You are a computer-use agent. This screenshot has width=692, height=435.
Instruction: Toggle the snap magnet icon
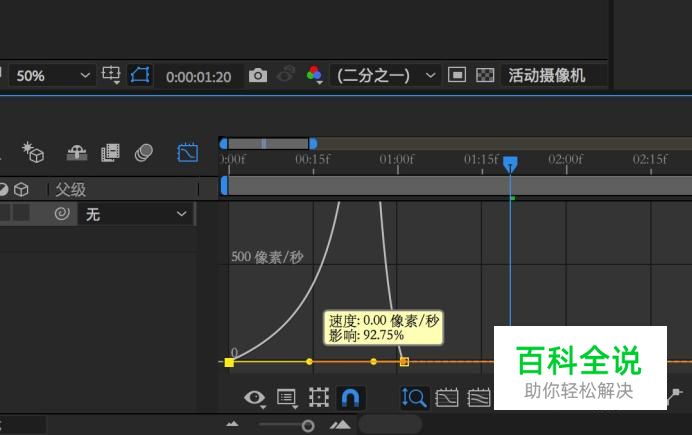350,398
